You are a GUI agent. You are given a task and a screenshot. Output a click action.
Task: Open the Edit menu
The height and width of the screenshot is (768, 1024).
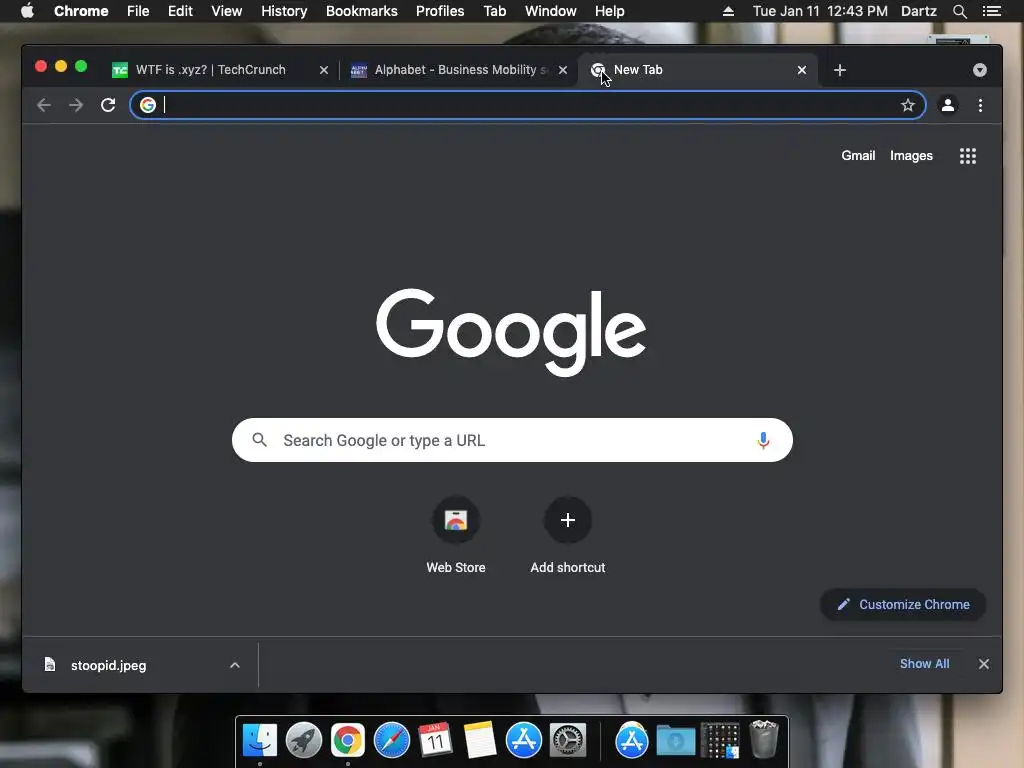pos(180,11)
